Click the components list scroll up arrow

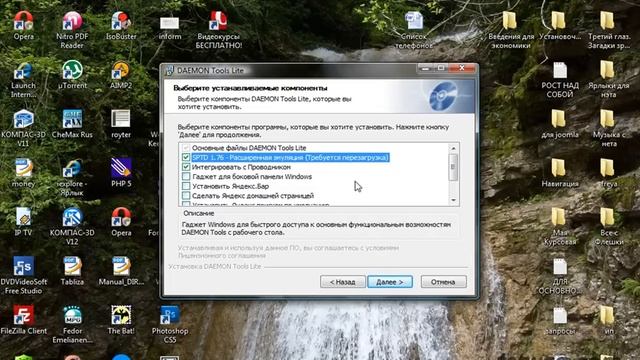(x=453, y=148)
